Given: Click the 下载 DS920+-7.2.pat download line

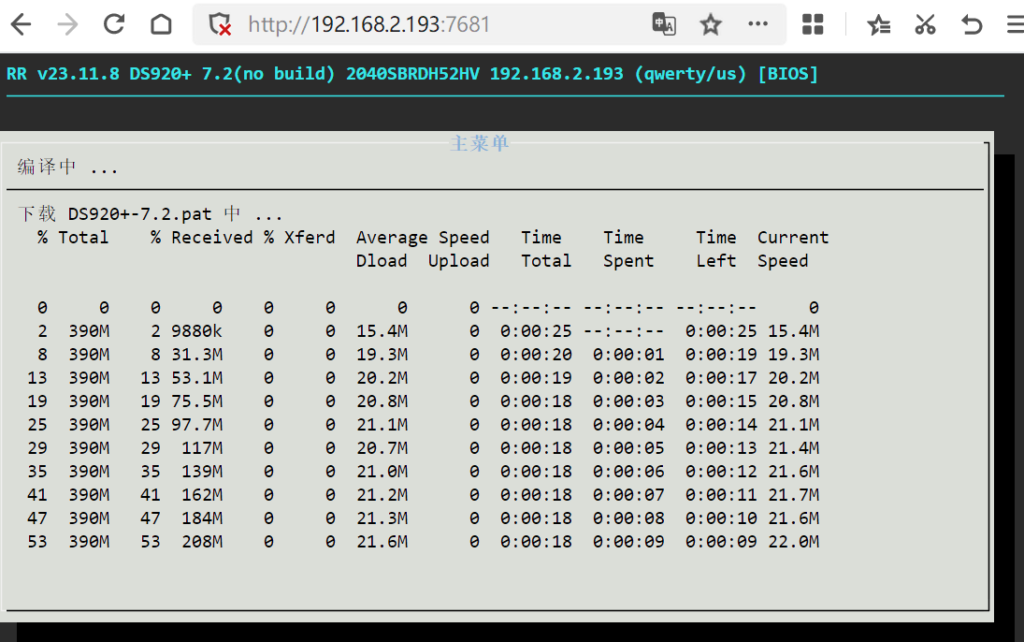Looking at the screenshot, I should point(150,214).
